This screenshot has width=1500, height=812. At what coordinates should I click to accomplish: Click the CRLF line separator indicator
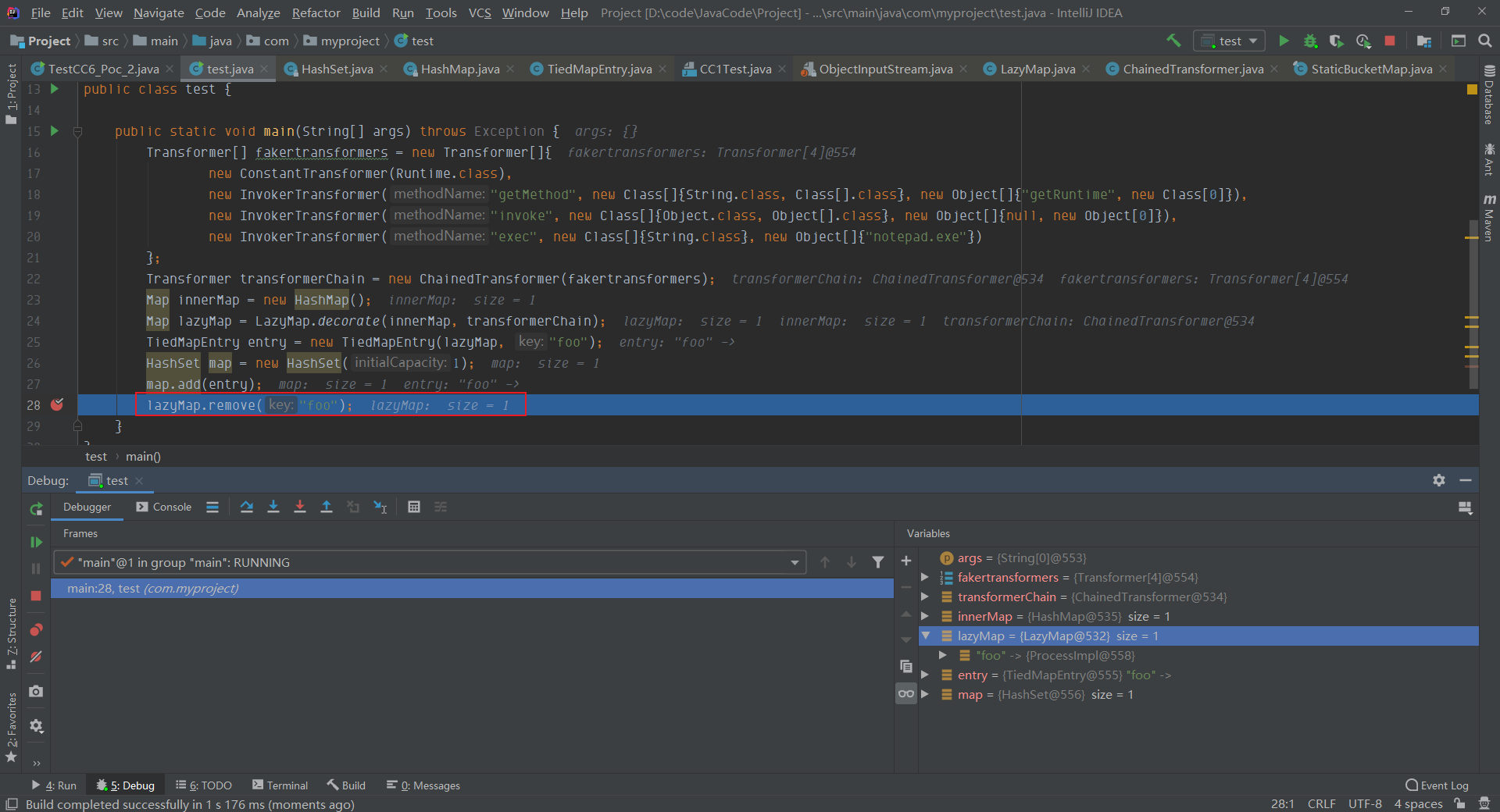(1321, 803)
